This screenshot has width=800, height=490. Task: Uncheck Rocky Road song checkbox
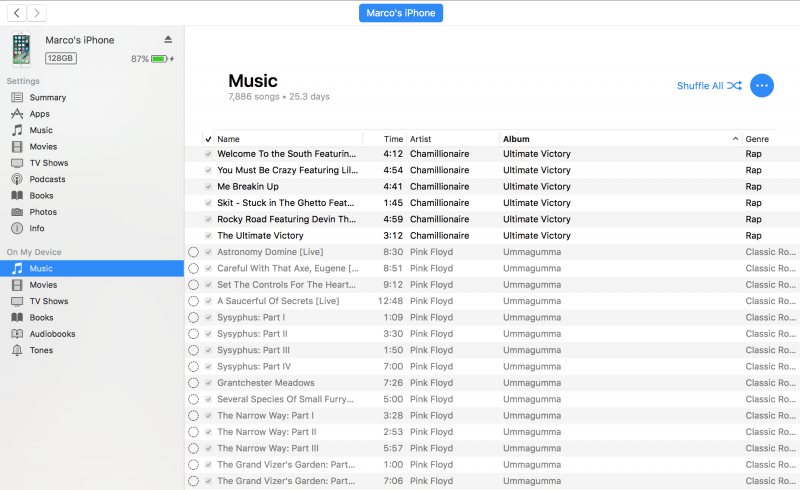pos(208,219)
